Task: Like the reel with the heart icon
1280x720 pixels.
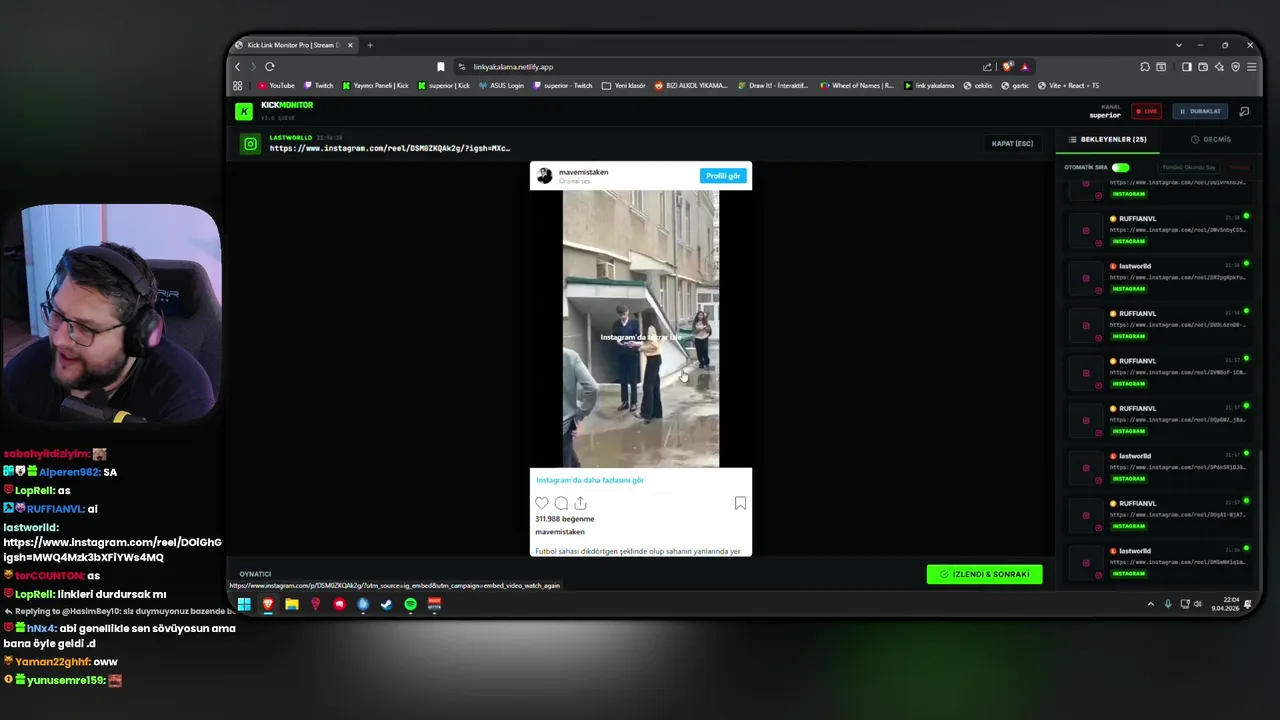Action: [x=542, y=503]
